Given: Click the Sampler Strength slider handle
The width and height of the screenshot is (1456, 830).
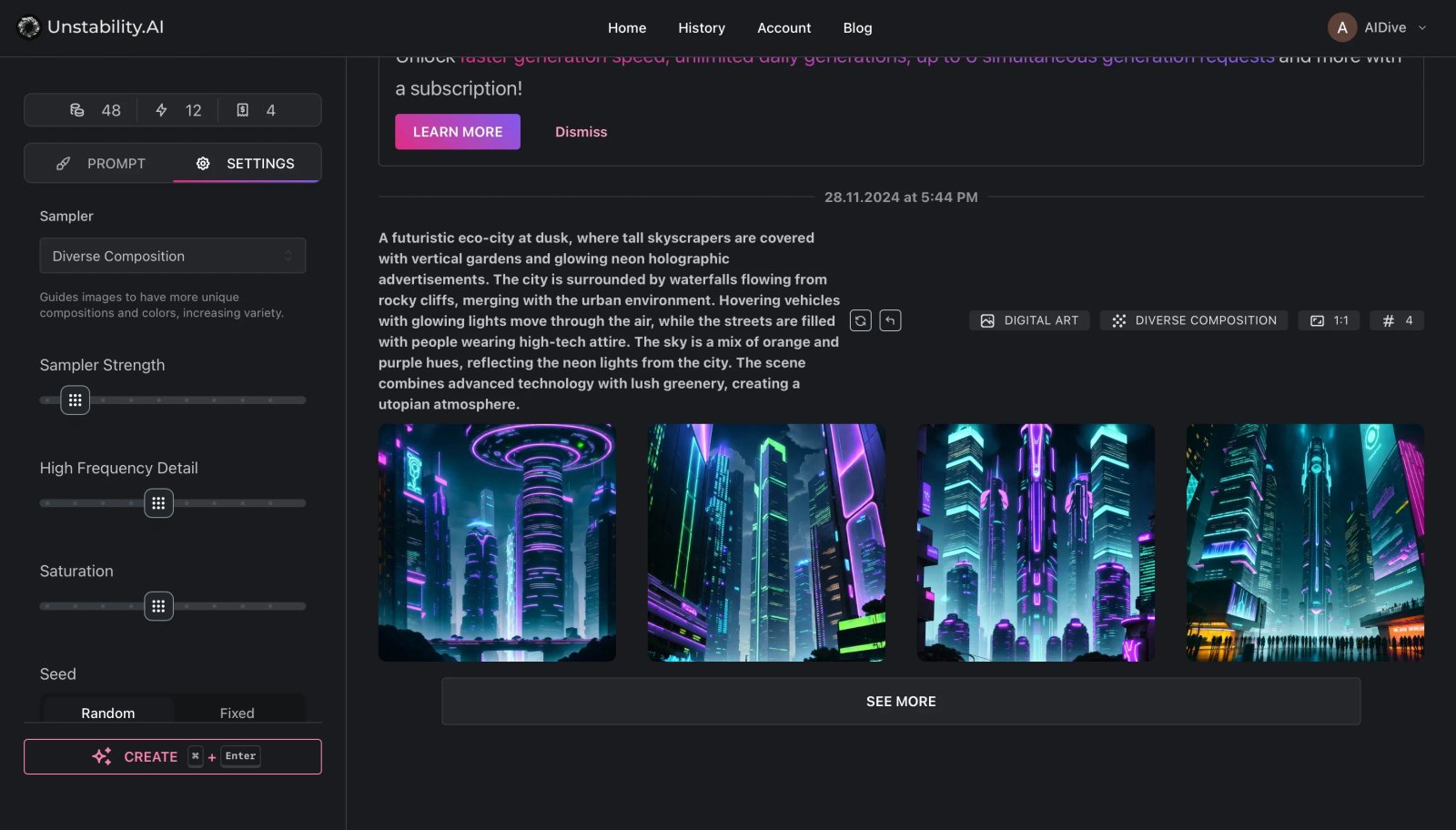Looking at the screenshot, I should pos(76,400).
